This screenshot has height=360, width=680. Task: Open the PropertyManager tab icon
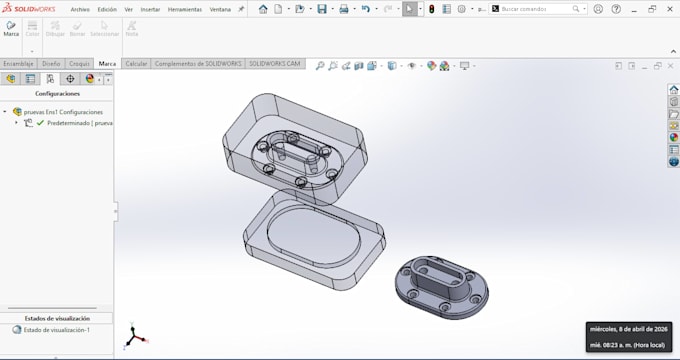click(30, 79)
